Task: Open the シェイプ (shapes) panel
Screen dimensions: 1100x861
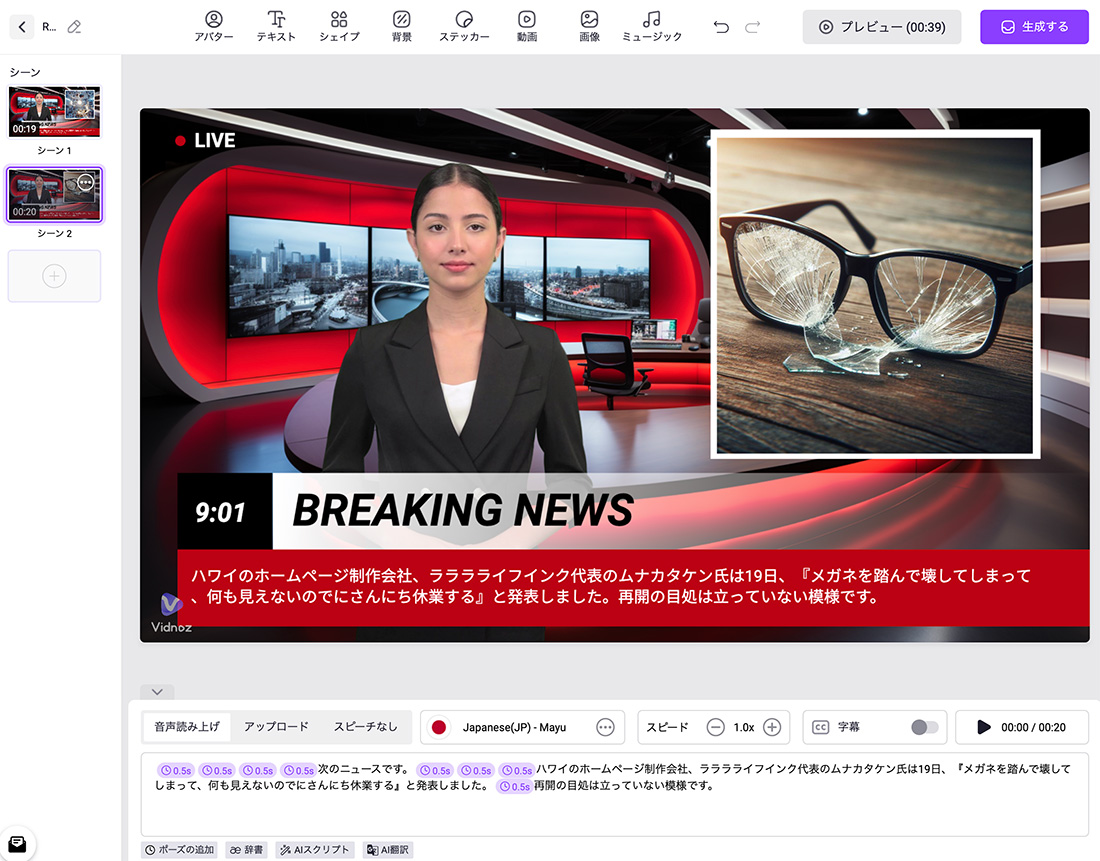Action: (339, 26)
